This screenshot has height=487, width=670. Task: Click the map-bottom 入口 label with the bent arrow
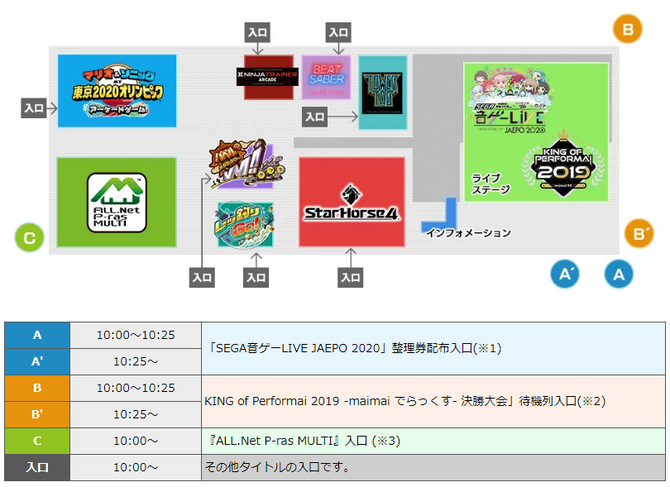click(x=202, y=277)
